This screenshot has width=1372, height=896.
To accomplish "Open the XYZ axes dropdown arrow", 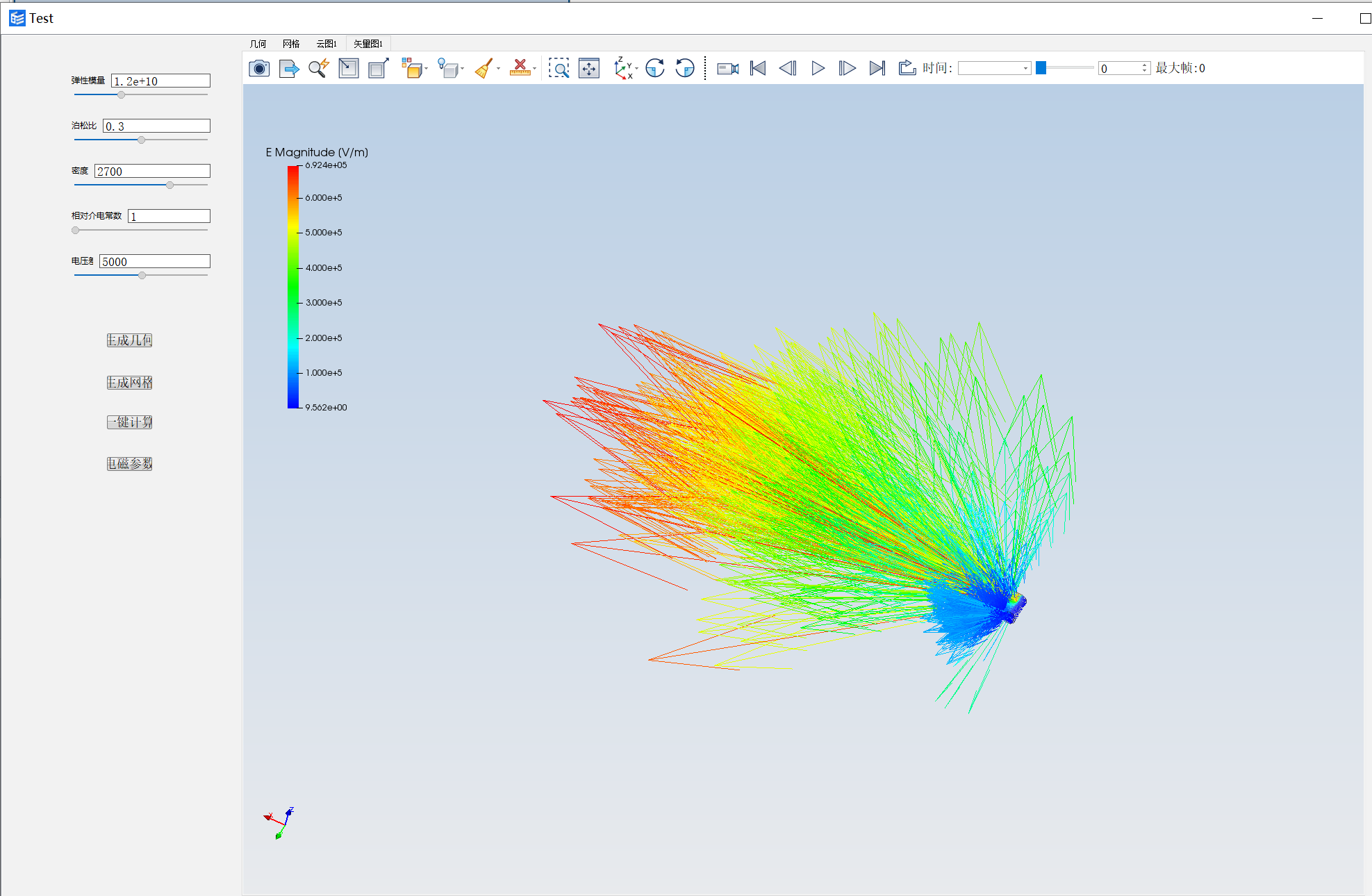I will [636, 69].
